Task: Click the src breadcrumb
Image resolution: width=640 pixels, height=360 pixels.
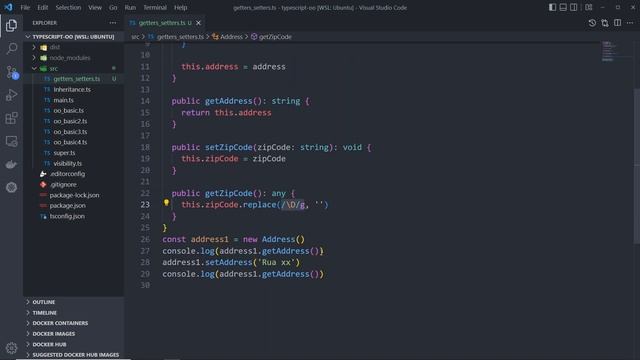Action: pyautogui.click(x=135, y=37)
